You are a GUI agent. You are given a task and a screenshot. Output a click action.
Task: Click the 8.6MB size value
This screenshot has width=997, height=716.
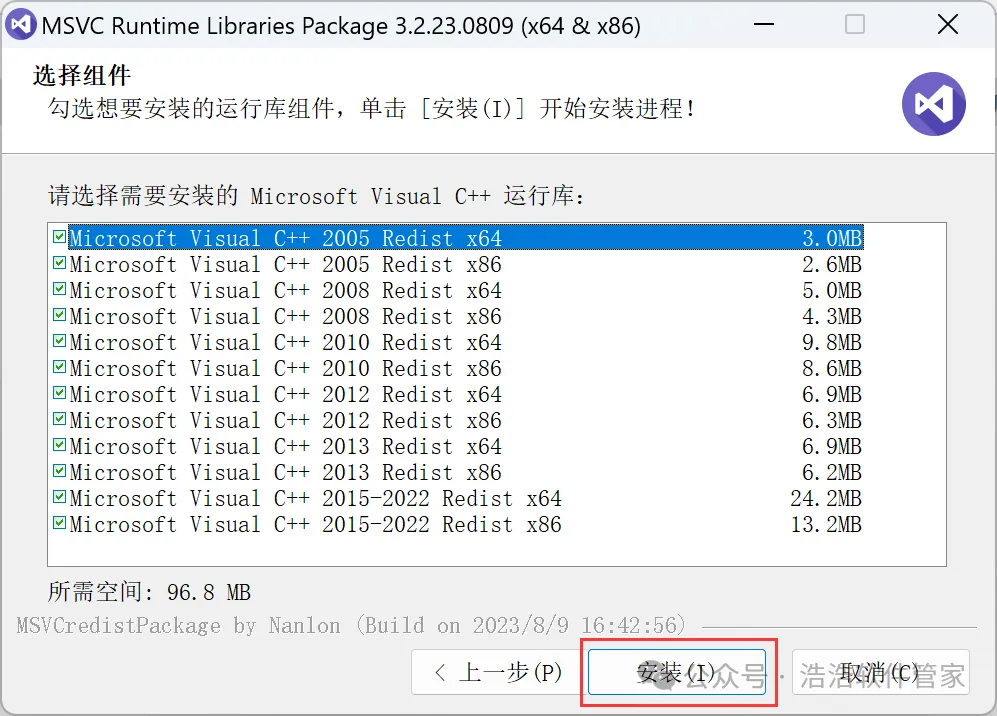pyautogui.click(x=832, y=369)
